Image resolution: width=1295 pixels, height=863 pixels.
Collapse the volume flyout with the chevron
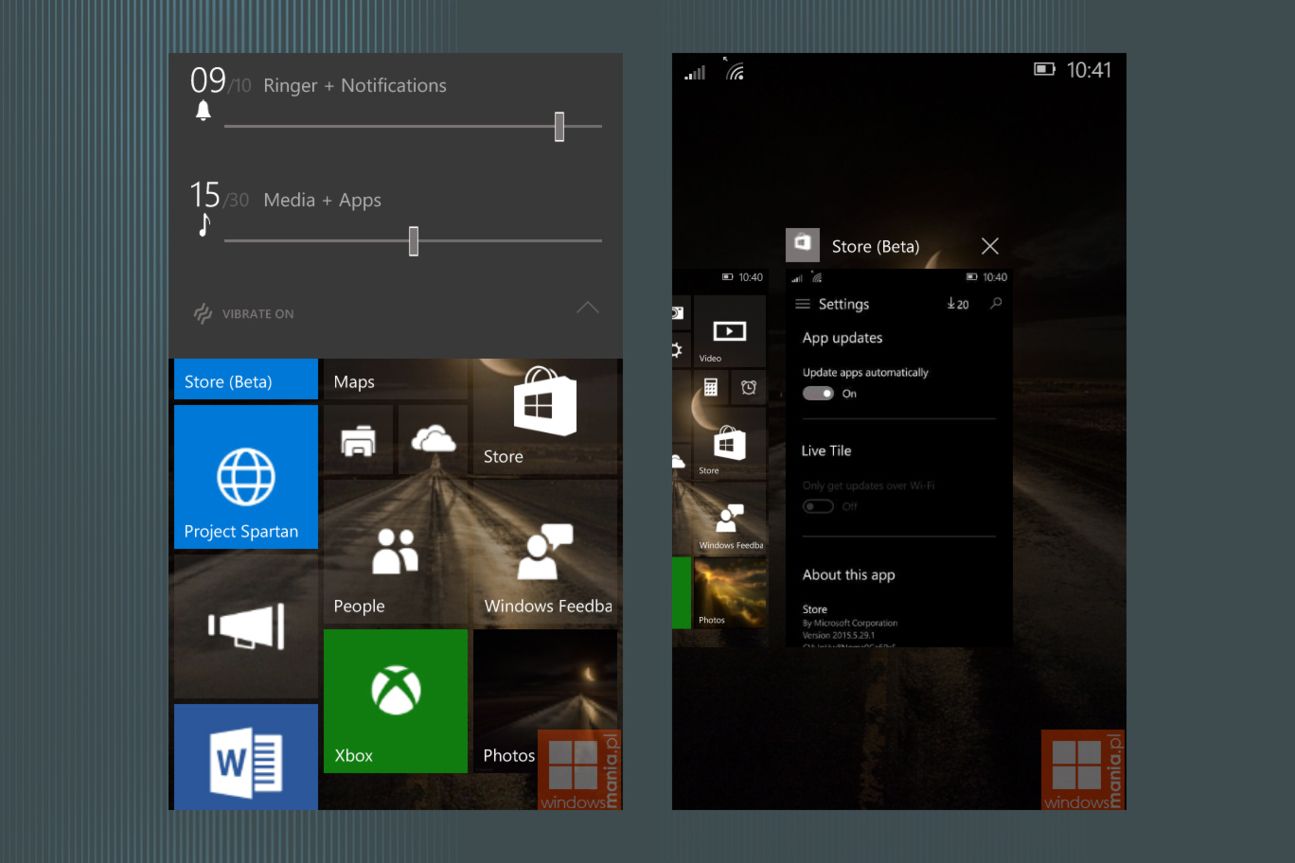588,308
